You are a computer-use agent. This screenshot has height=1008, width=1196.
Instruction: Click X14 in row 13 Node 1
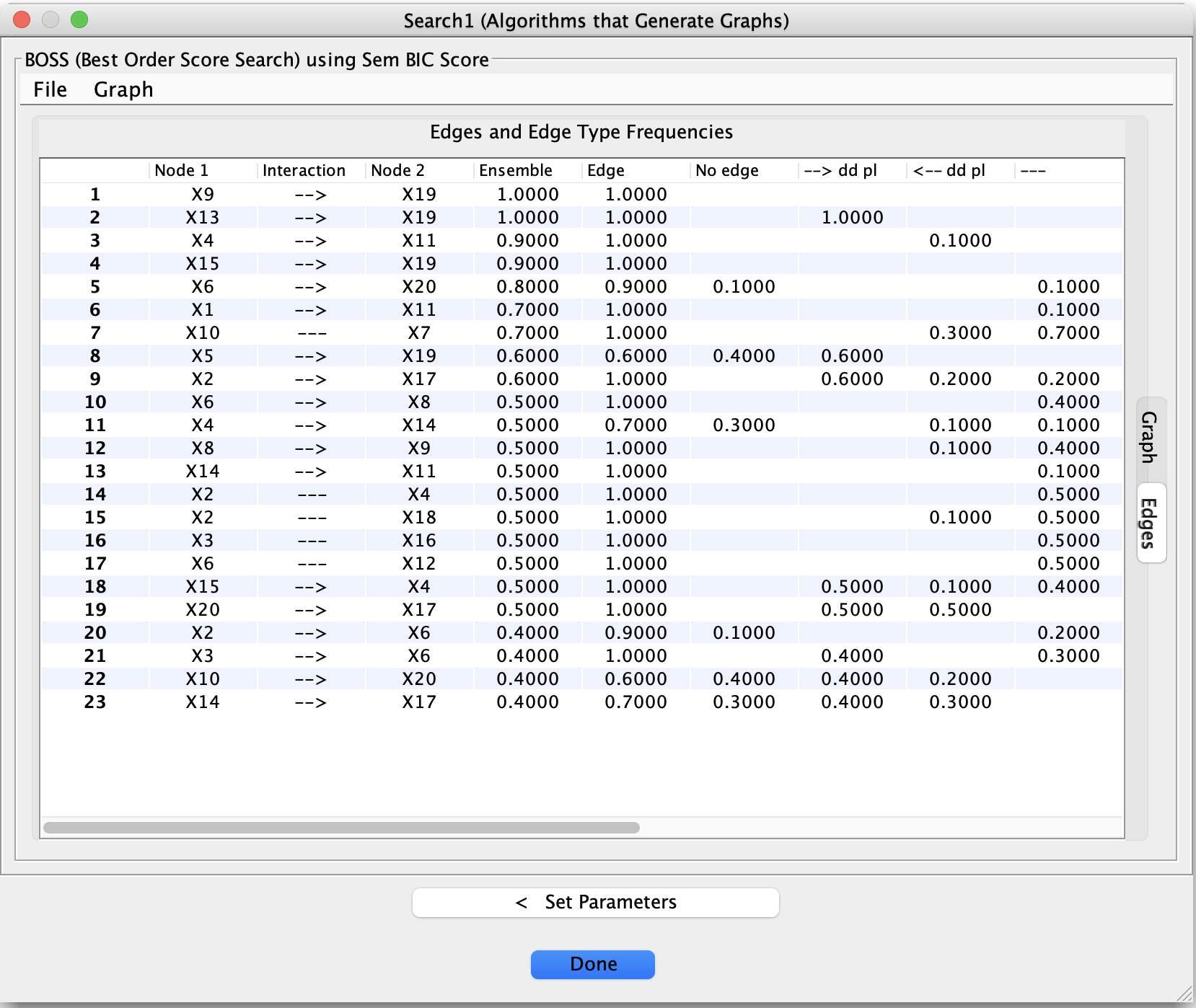point(203,471)
